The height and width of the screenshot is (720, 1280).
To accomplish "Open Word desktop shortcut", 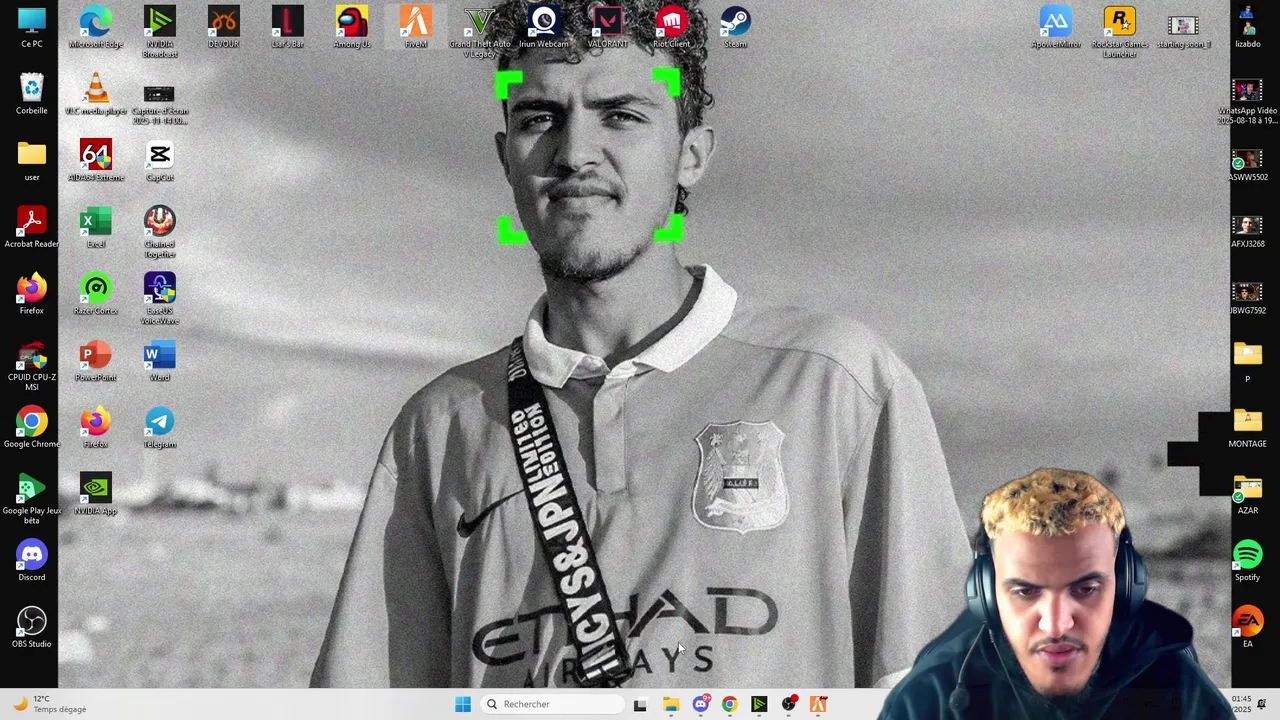I will coord(159,360).
